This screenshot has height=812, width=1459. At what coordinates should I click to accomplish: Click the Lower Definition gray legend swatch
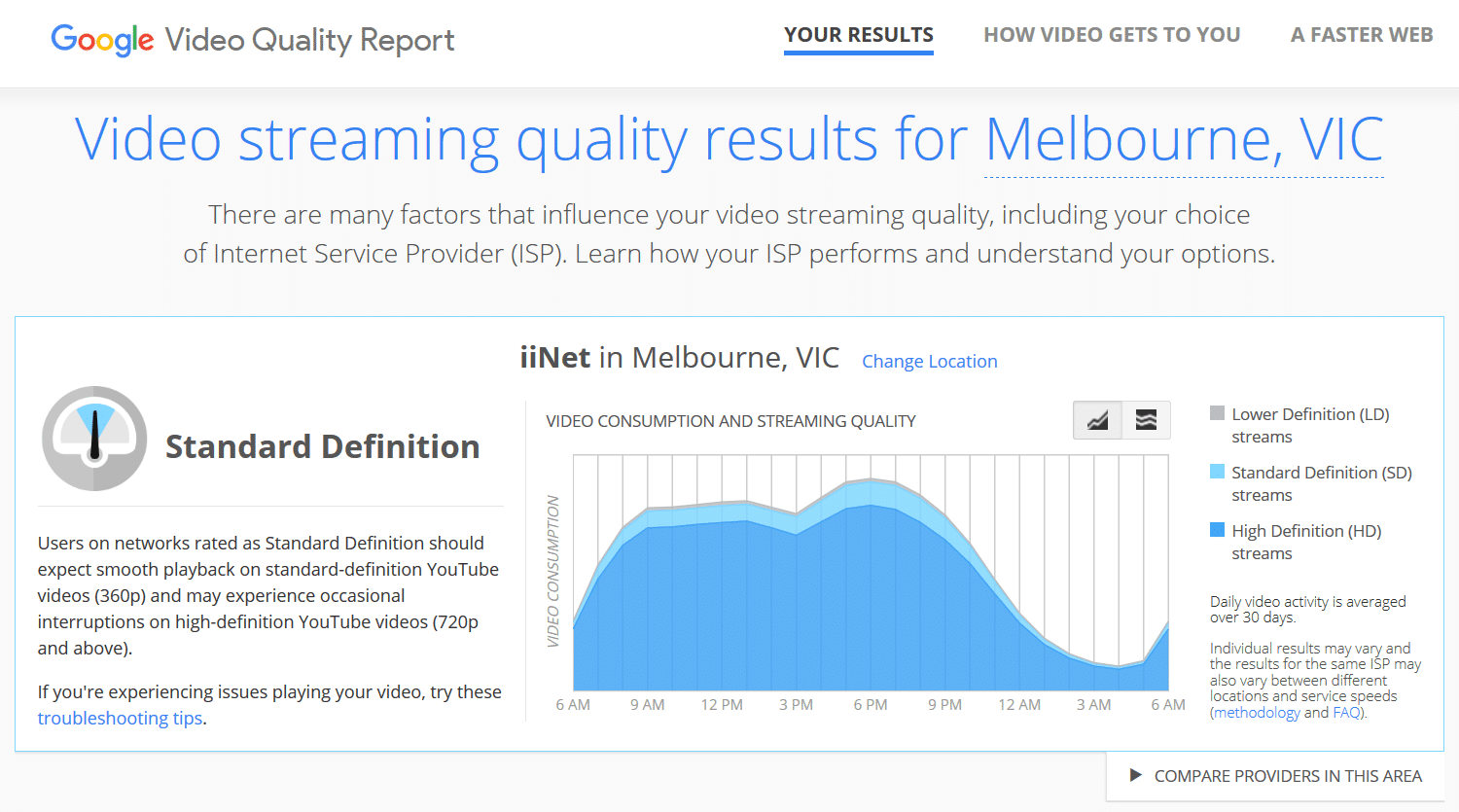(x=1217, y=413)
